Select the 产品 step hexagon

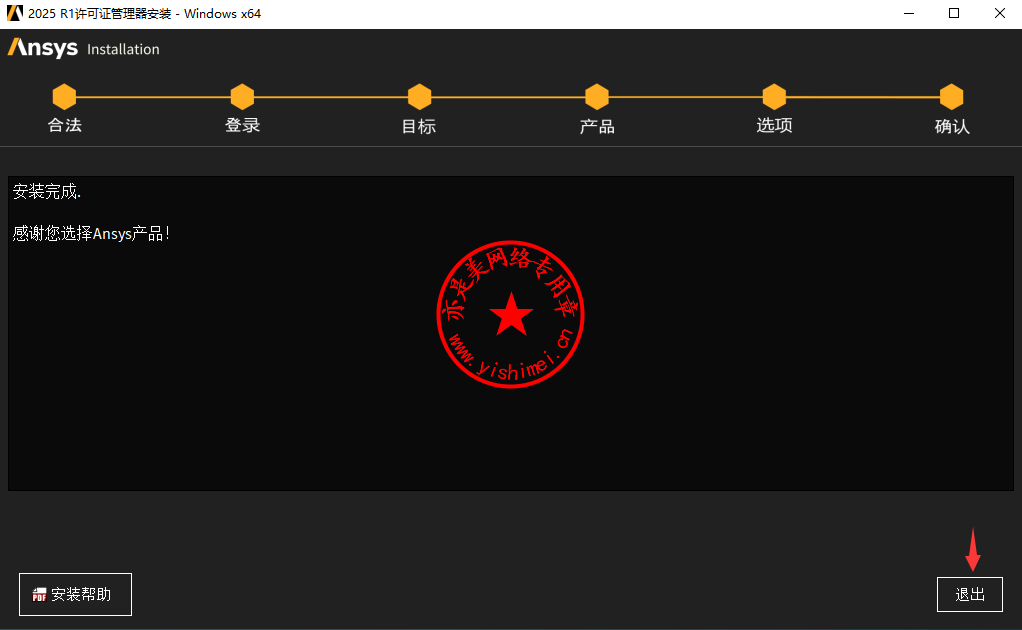597,97
